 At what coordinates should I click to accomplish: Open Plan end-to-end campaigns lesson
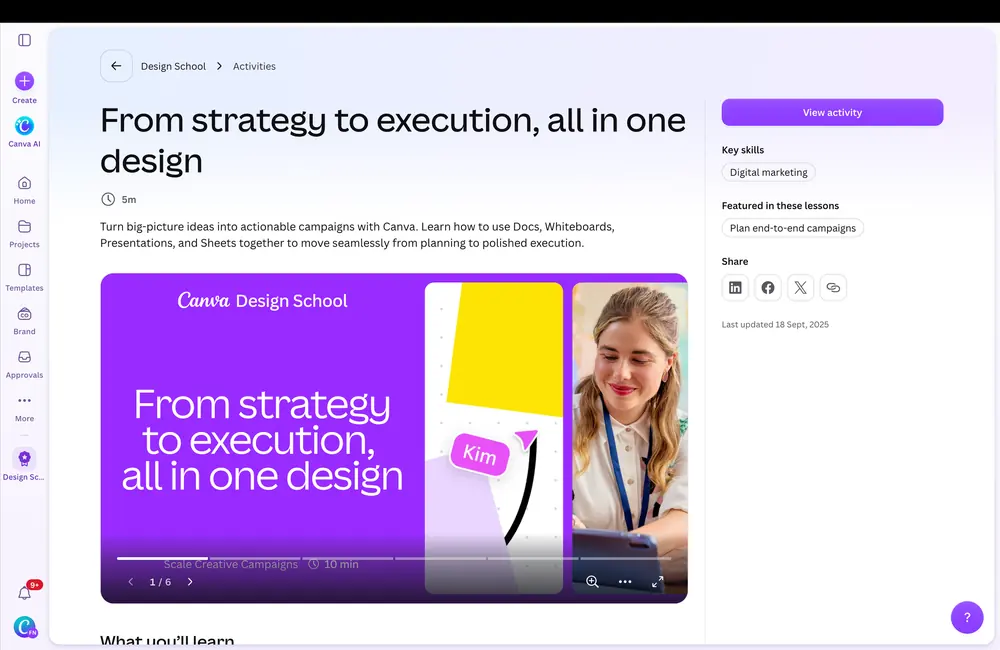click(x=793, y=228)
